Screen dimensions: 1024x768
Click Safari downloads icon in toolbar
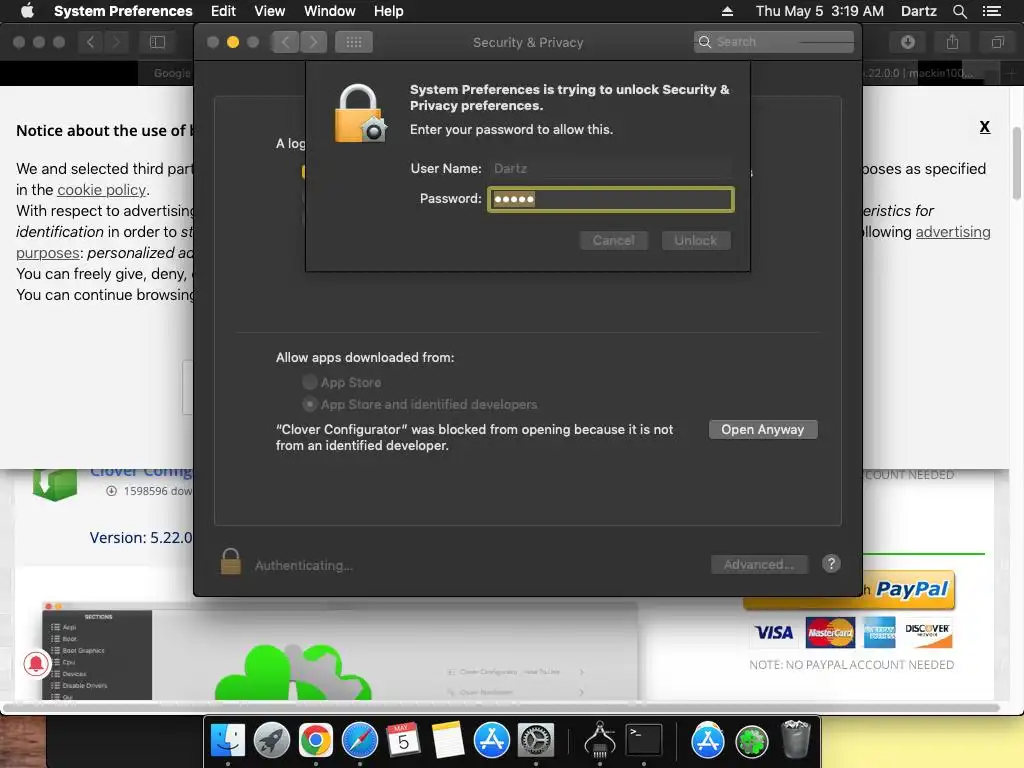(x=908, y=42)
